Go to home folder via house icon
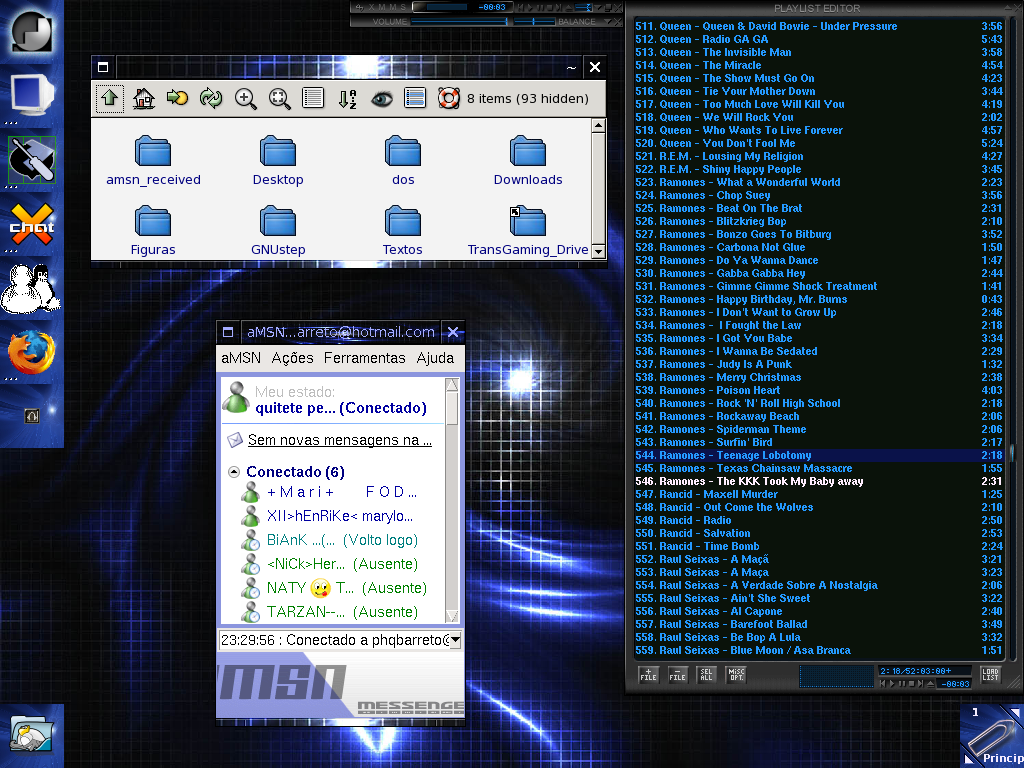1024x768 pixels. [x=144, y=99]
